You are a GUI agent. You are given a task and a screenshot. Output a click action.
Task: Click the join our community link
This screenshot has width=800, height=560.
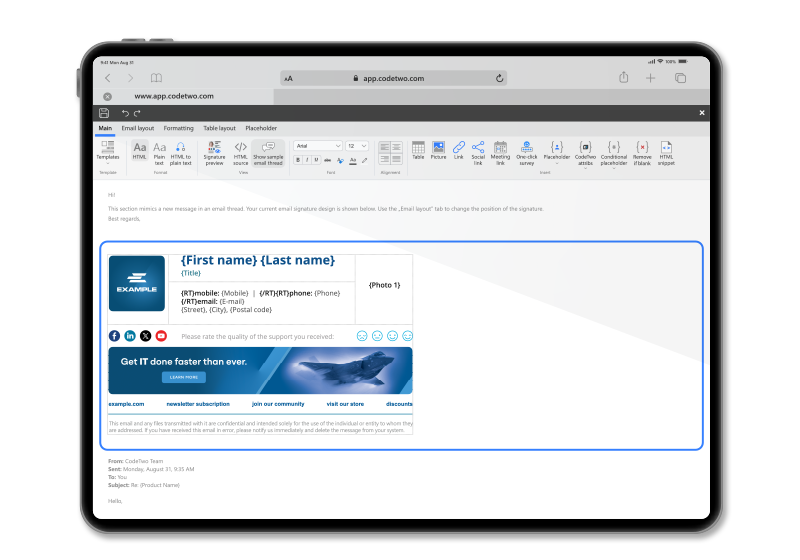tap(278, 404)
